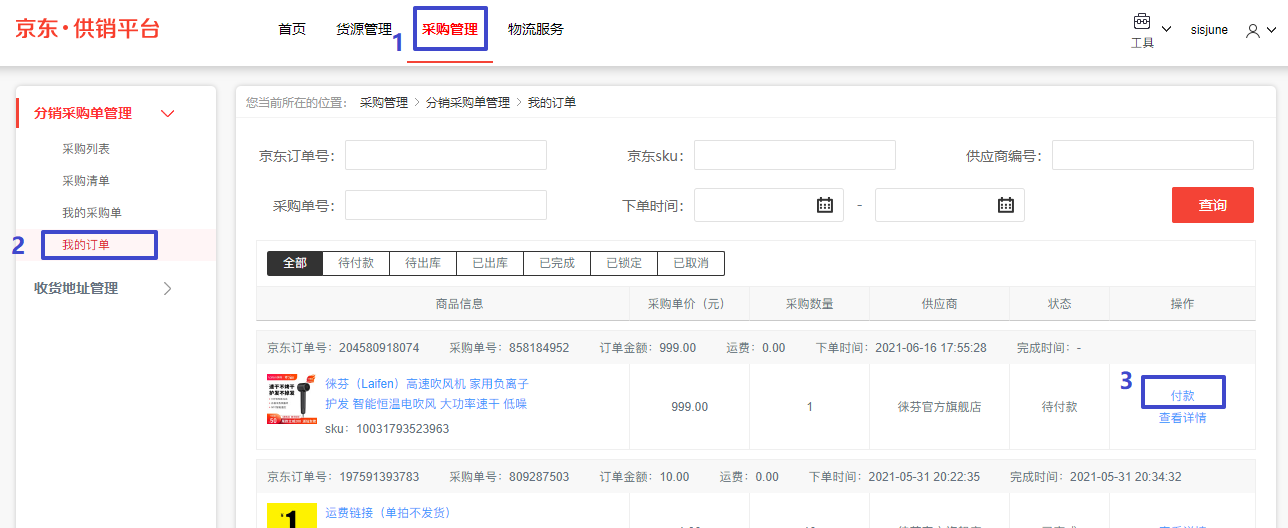
Task: Click the 商品信息 column header
Action: point(459,304)
